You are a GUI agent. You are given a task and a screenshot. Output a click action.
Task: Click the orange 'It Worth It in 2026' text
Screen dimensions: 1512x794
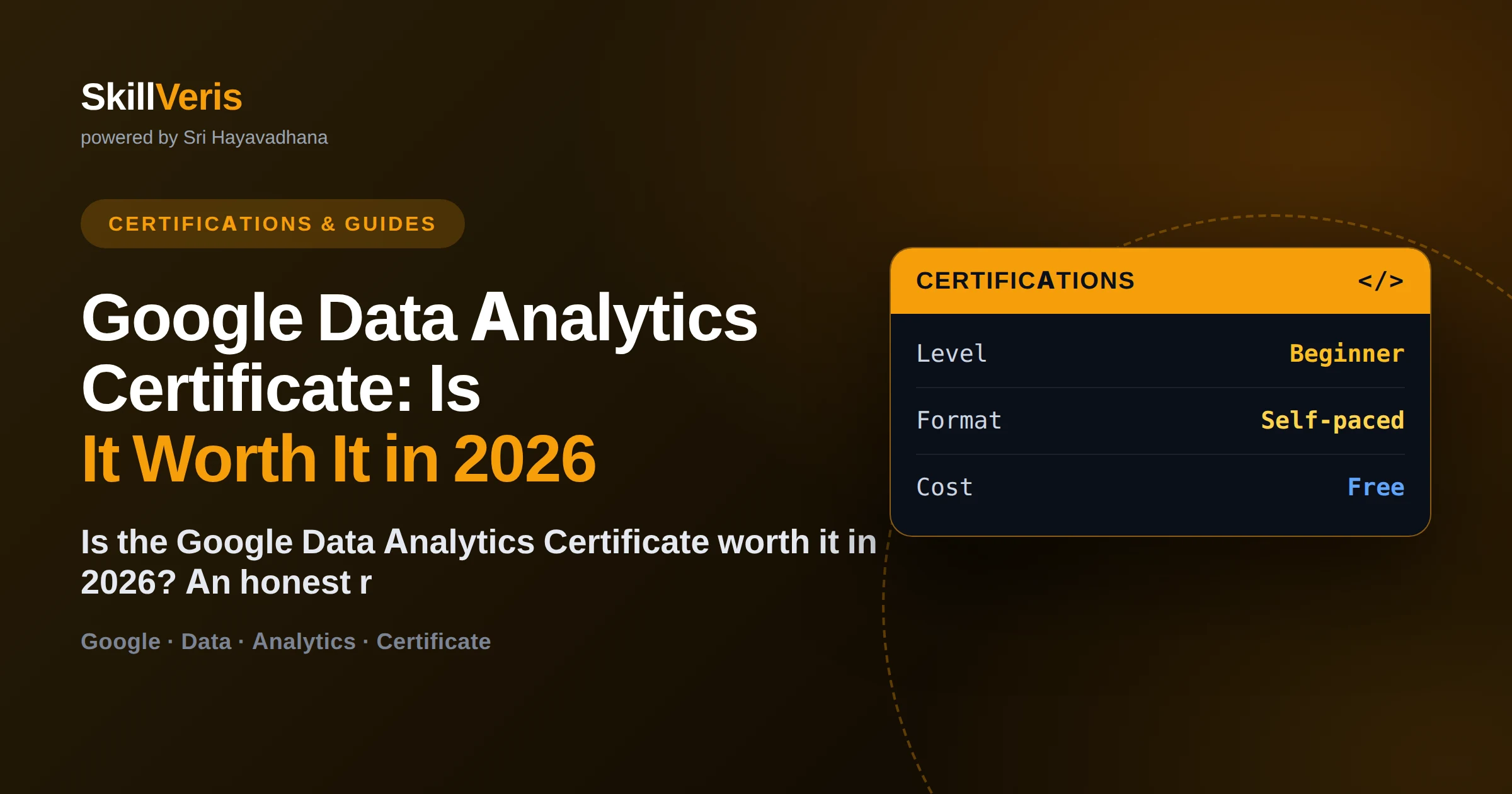tap(338, 459)
